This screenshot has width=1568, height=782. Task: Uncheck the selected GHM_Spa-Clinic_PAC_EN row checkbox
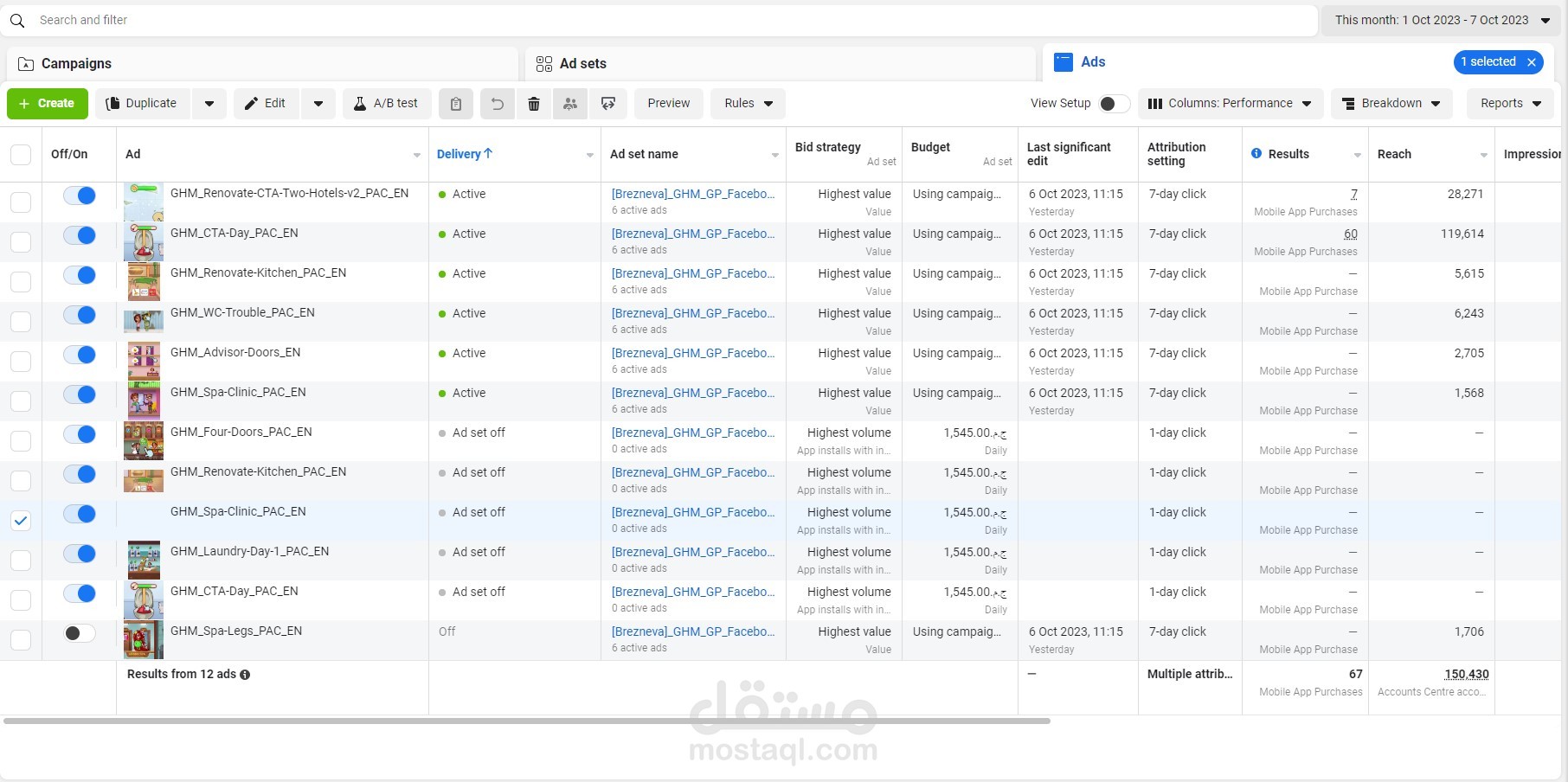pyautogui.click(x=21, y=520)
